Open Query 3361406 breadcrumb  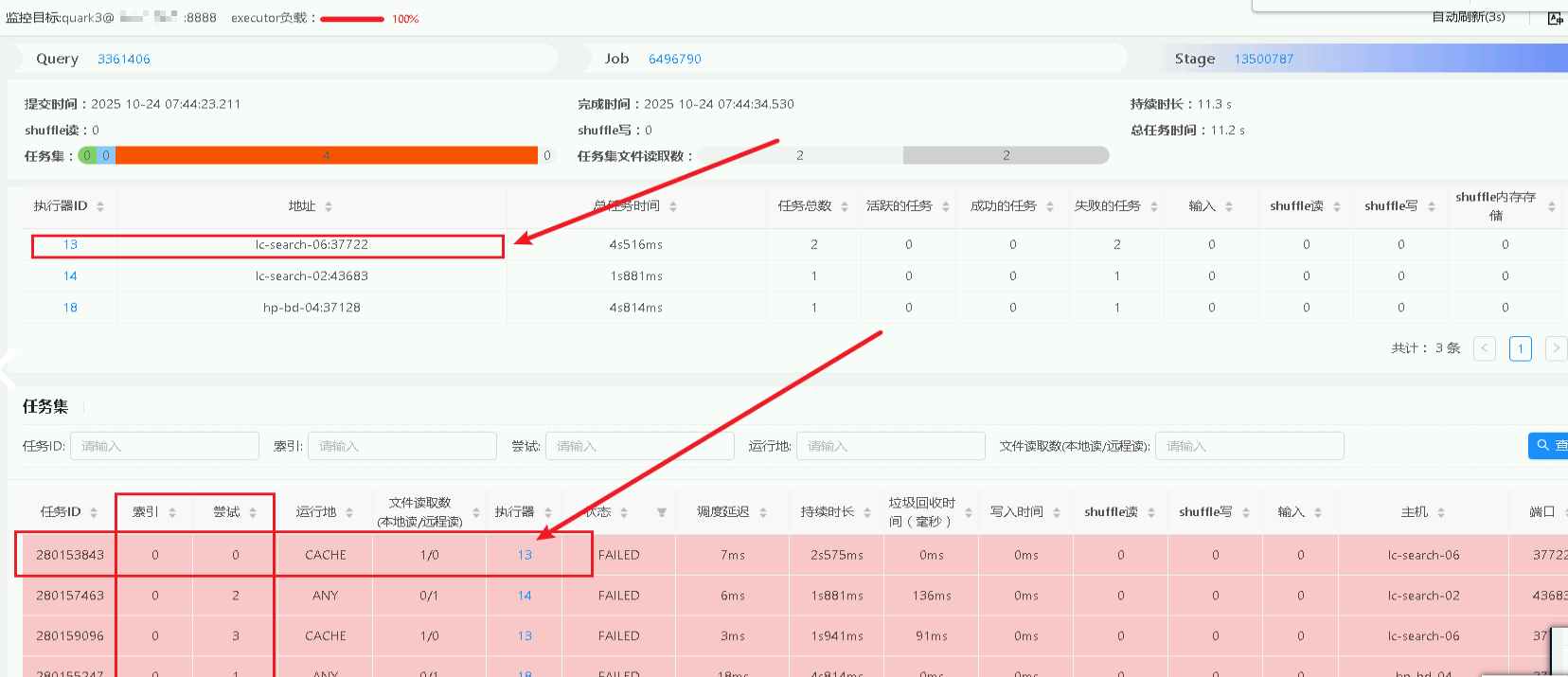124,59
